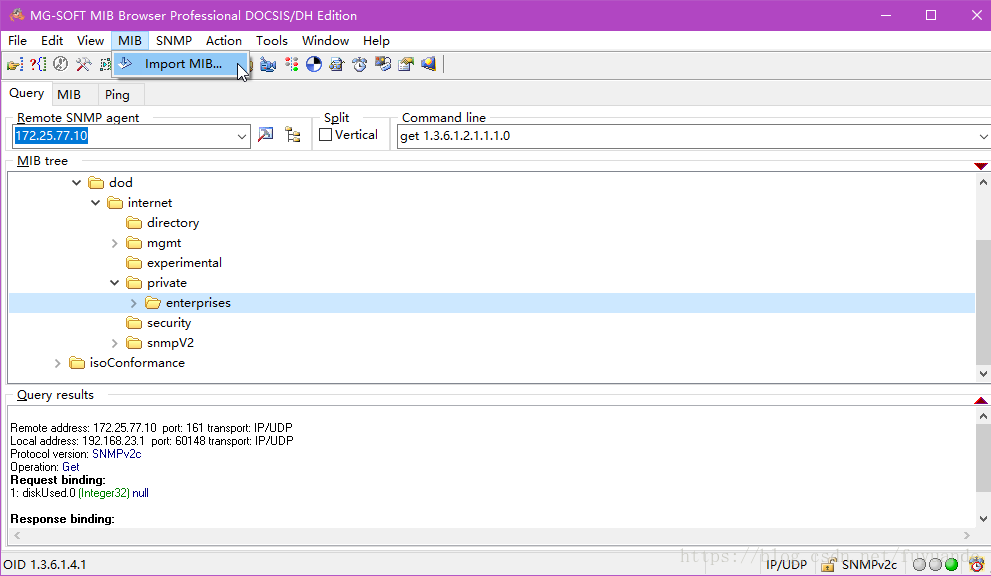This screenshot has height=576, width=991.
Task: Click the contact agent icon next to address
Action: click(265, 135)
